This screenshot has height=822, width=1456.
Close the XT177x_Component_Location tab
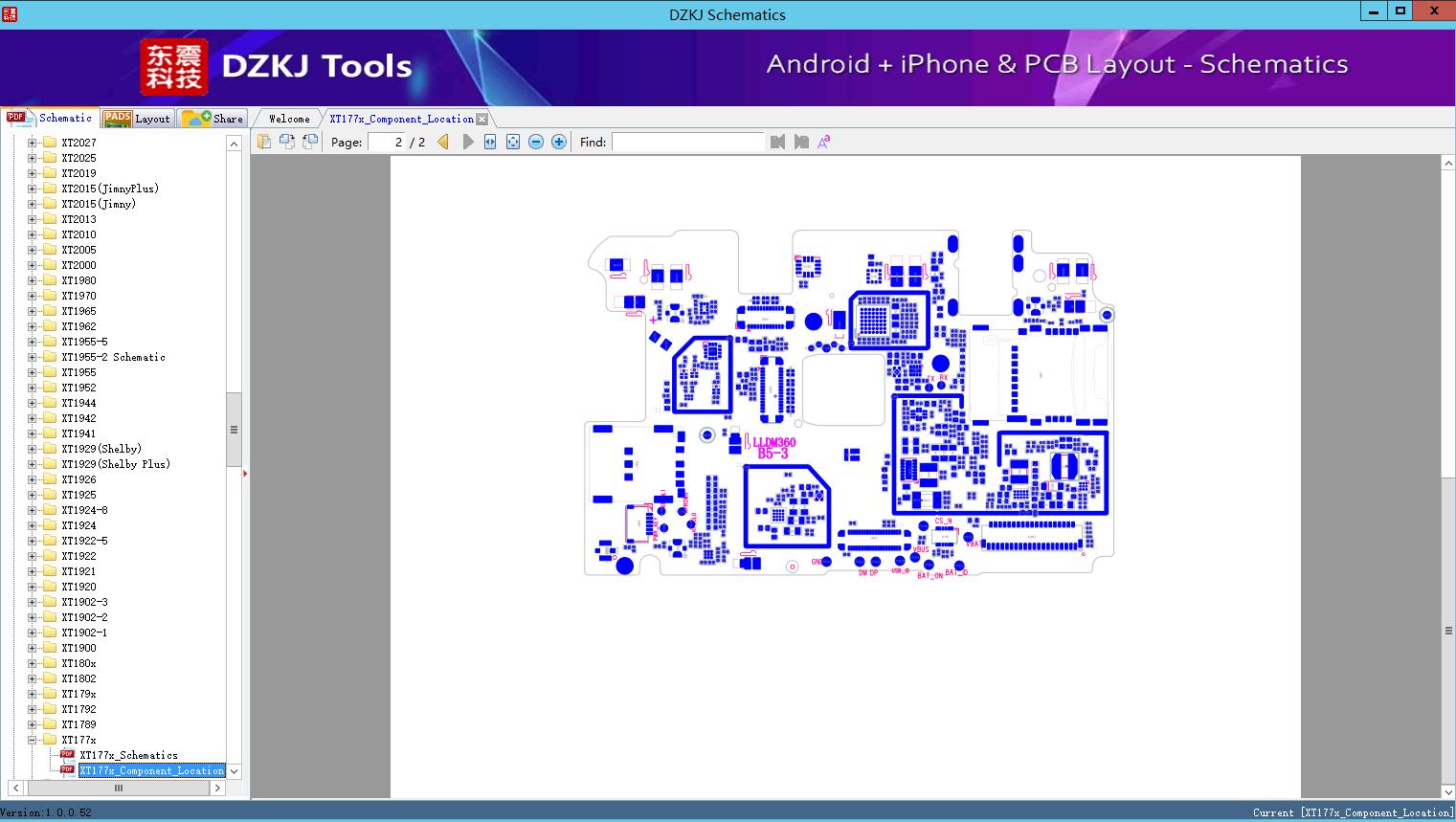(x=482, y=119)
